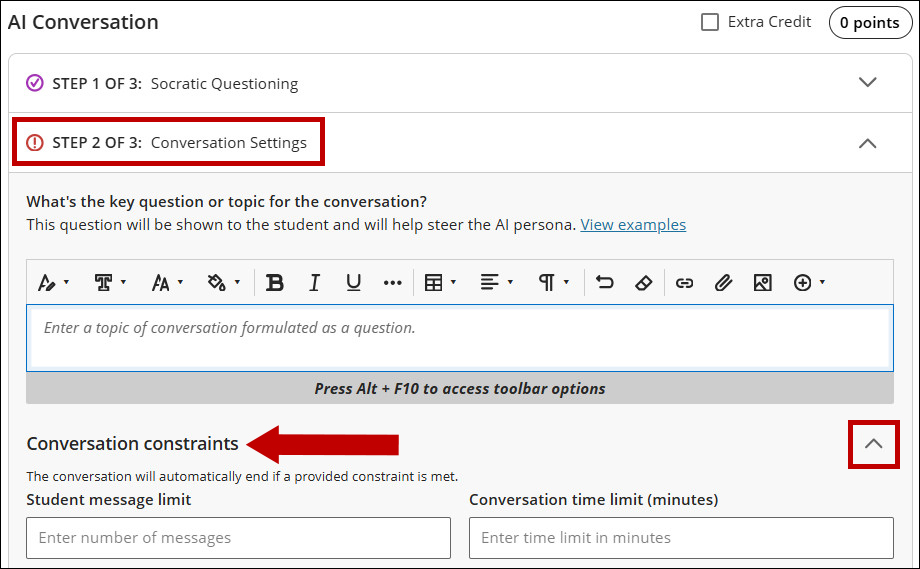Image resolution: width=920 pixels, height=569 pixels.
Task: Open the font size dropdown
Action: (x=167, y=283)
